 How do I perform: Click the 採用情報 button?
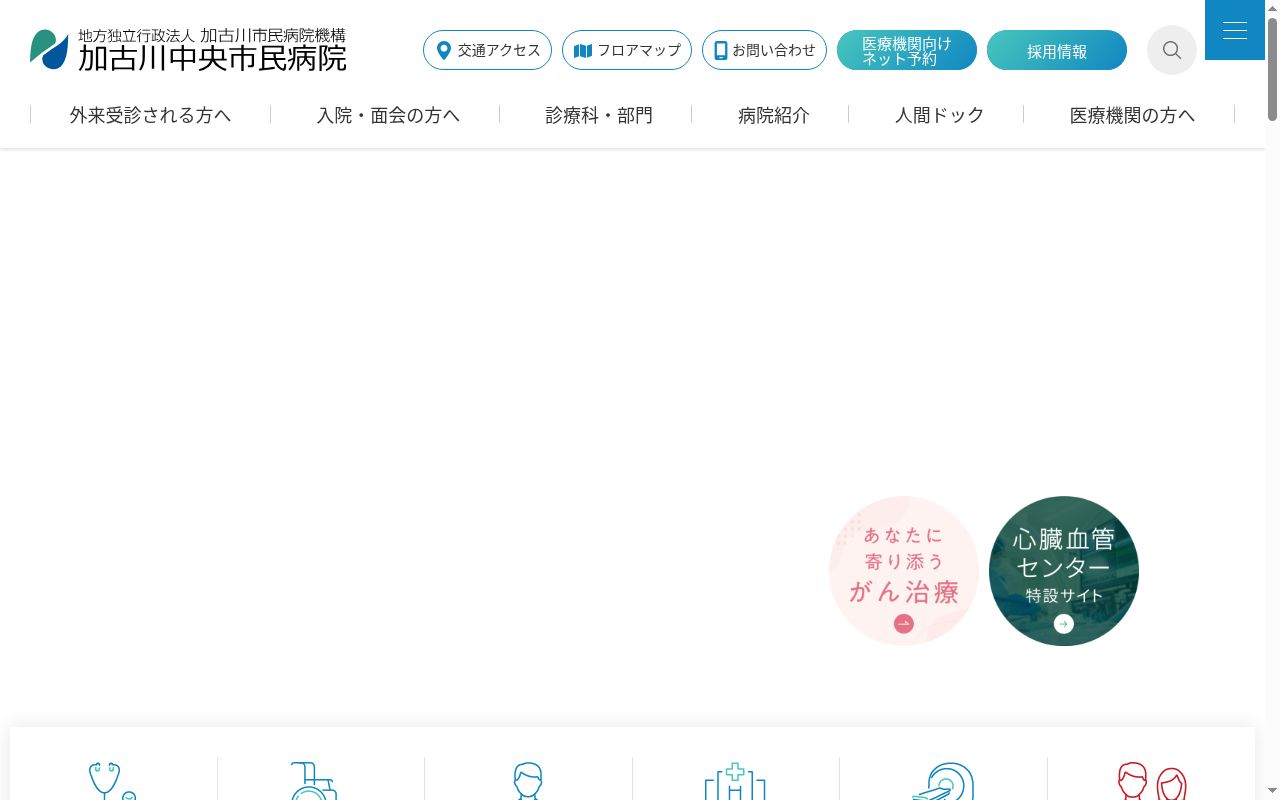tap(1057, 50)
